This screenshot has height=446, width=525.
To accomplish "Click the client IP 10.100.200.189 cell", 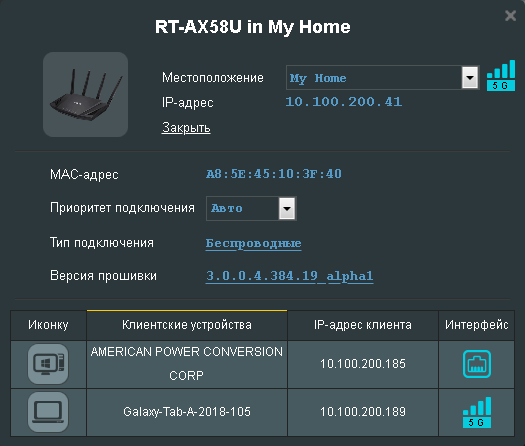I will tap(363, 412).
